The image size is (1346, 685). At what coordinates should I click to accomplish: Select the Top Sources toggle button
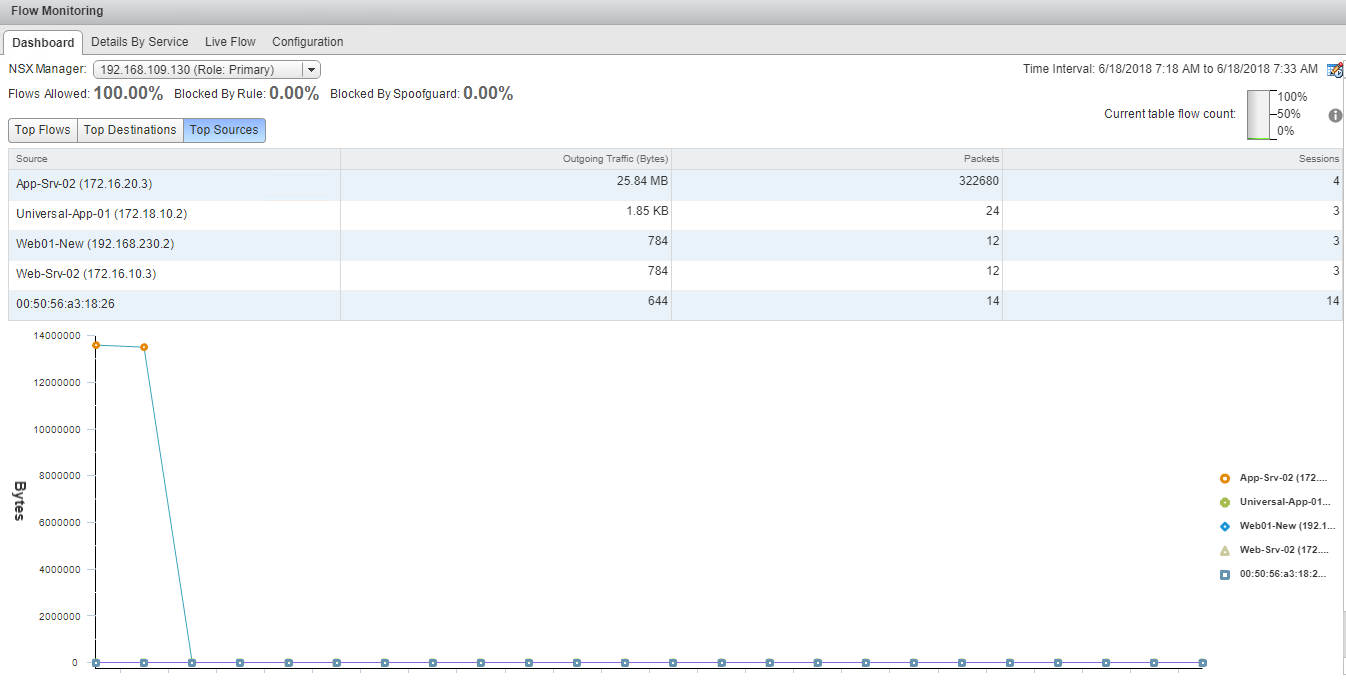pyautogui.click(x=224, y=130)
